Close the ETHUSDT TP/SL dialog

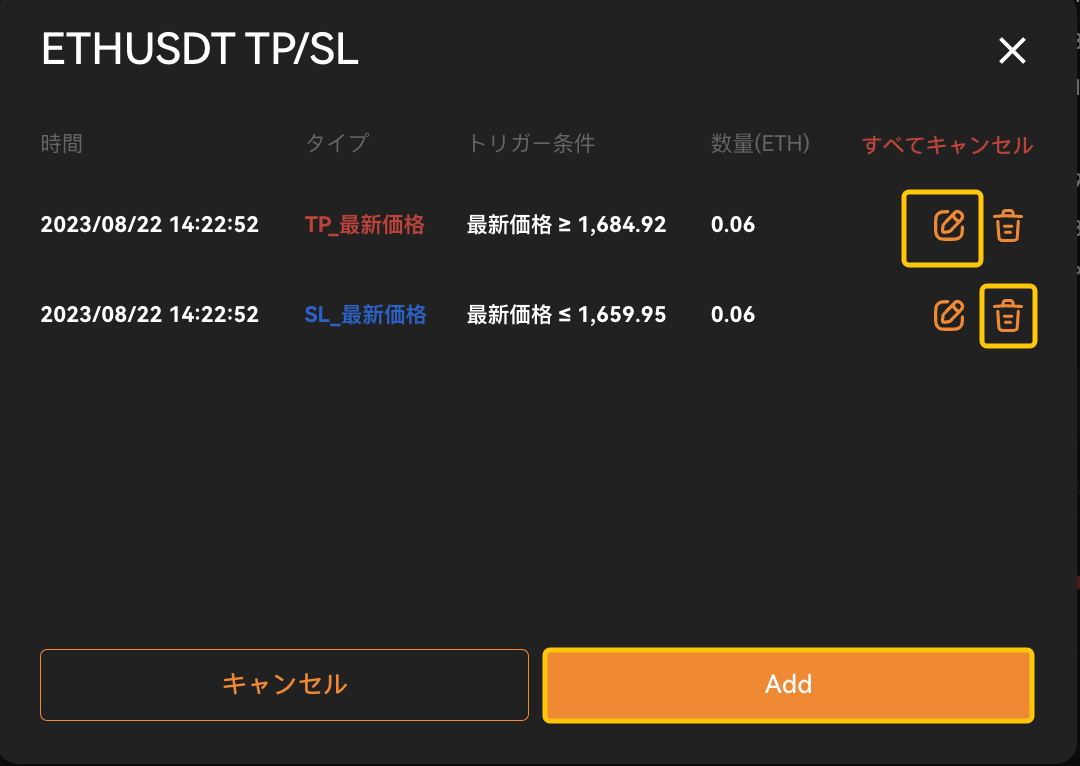click(1012, 50)
